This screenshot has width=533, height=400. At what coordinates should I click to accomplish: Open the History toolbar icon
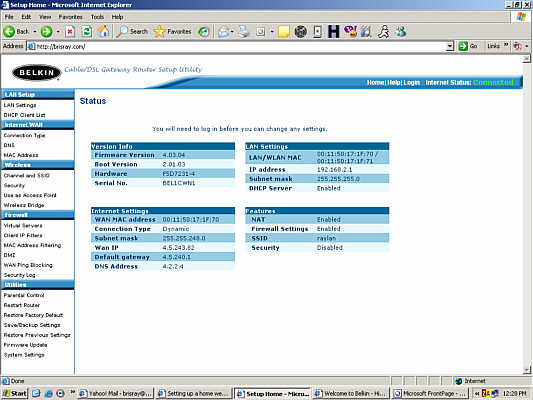pos(204,32)
